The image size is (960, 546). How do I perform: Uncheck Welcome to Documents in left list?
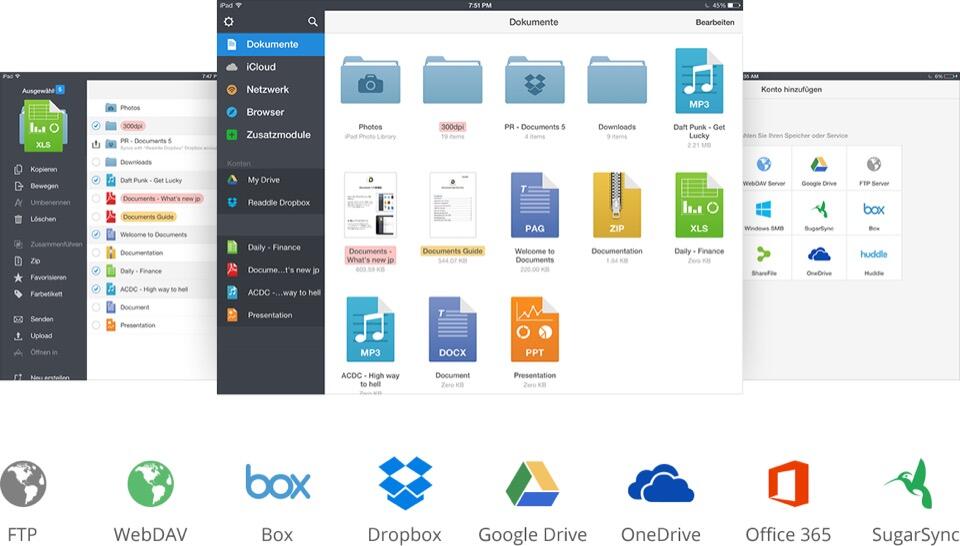click(96, 234)
